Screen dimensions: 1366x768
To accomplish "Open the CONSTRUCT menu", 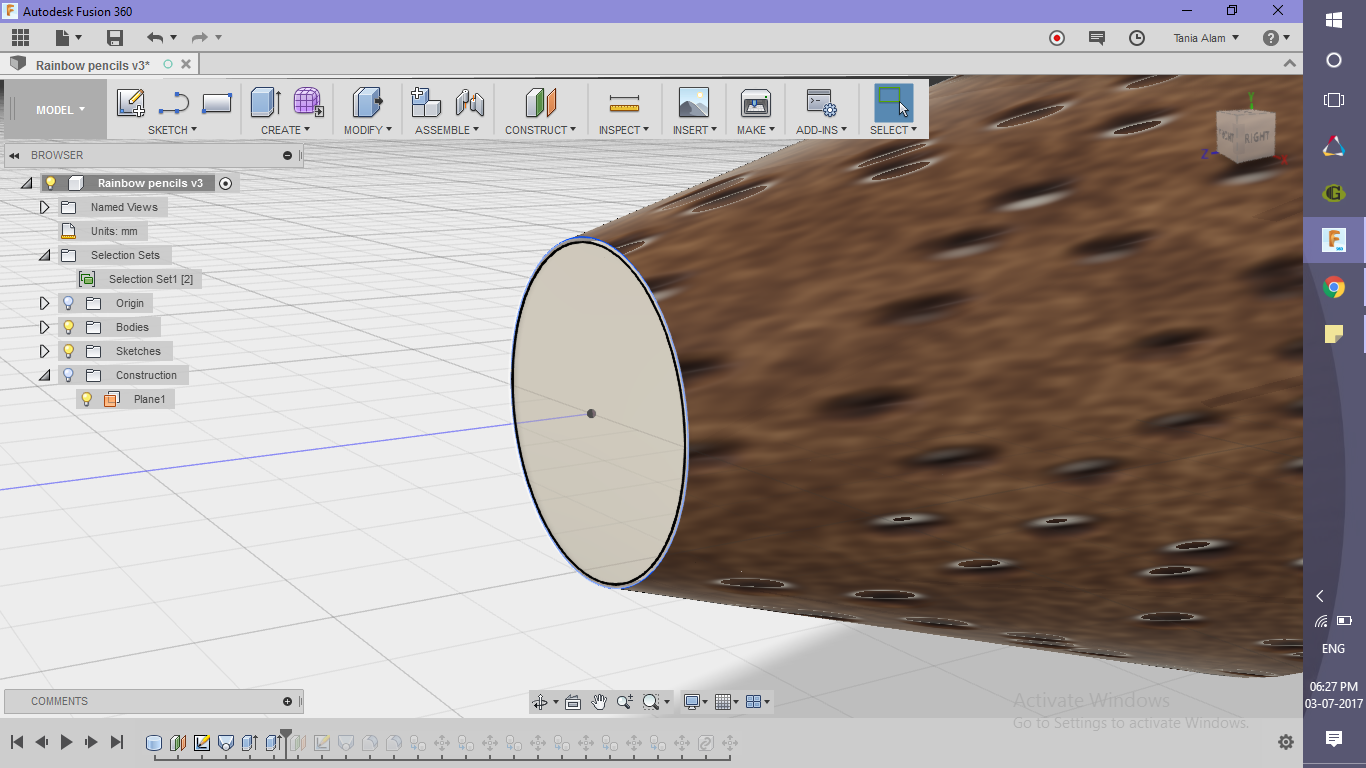I will point(540,130).
